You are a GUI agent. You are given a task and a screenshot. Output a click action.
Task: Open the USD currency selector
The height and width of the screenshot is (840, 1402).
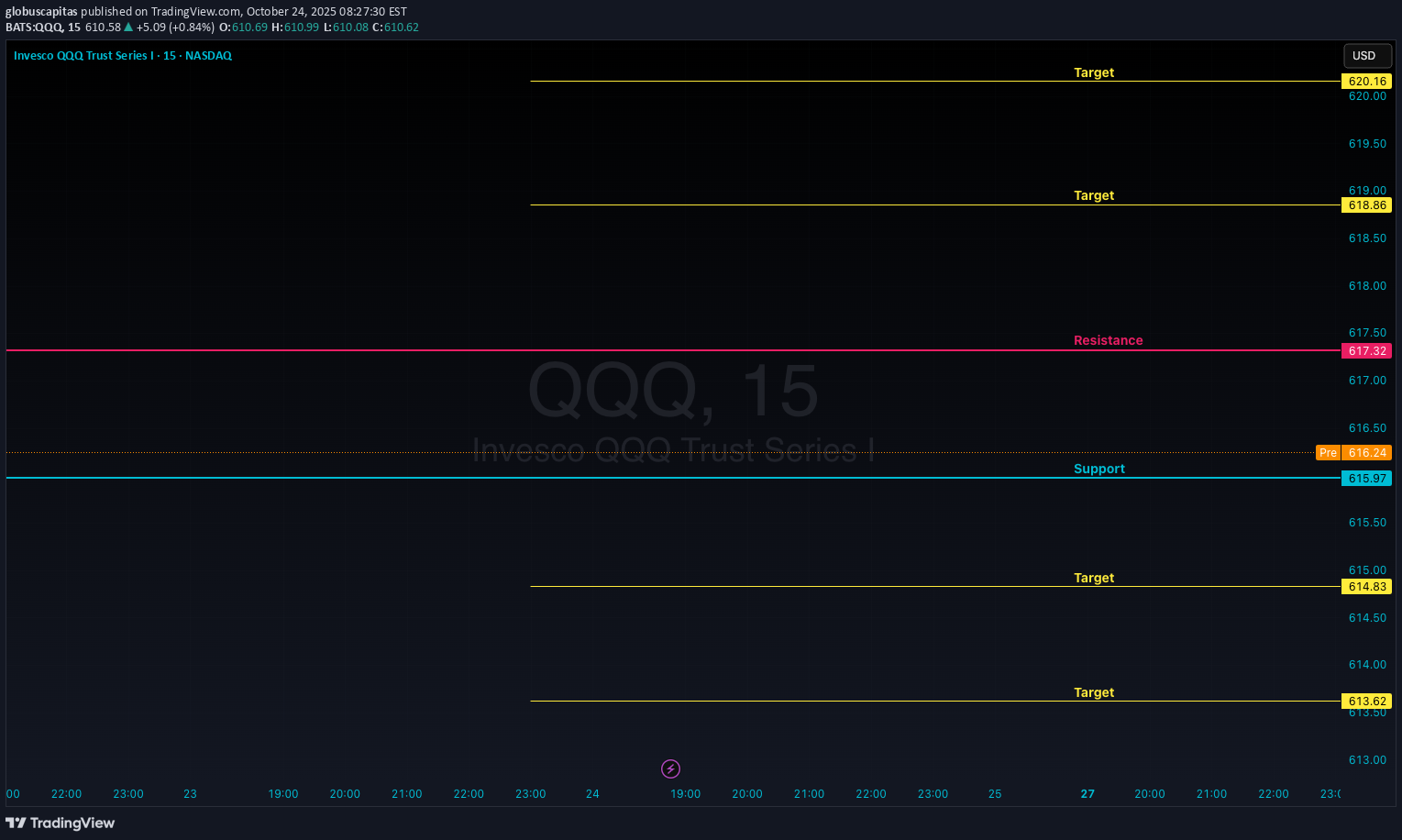(1366, 55)
